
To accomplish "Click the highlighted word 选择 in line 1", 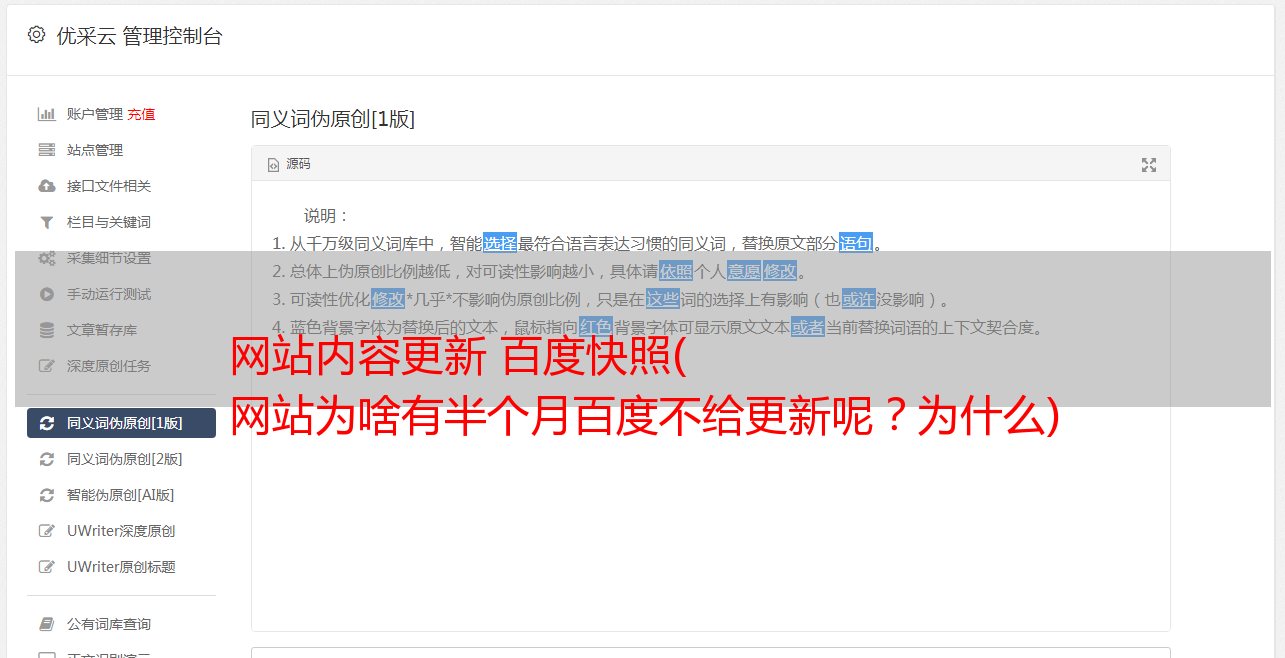I will tap(500, 243).
